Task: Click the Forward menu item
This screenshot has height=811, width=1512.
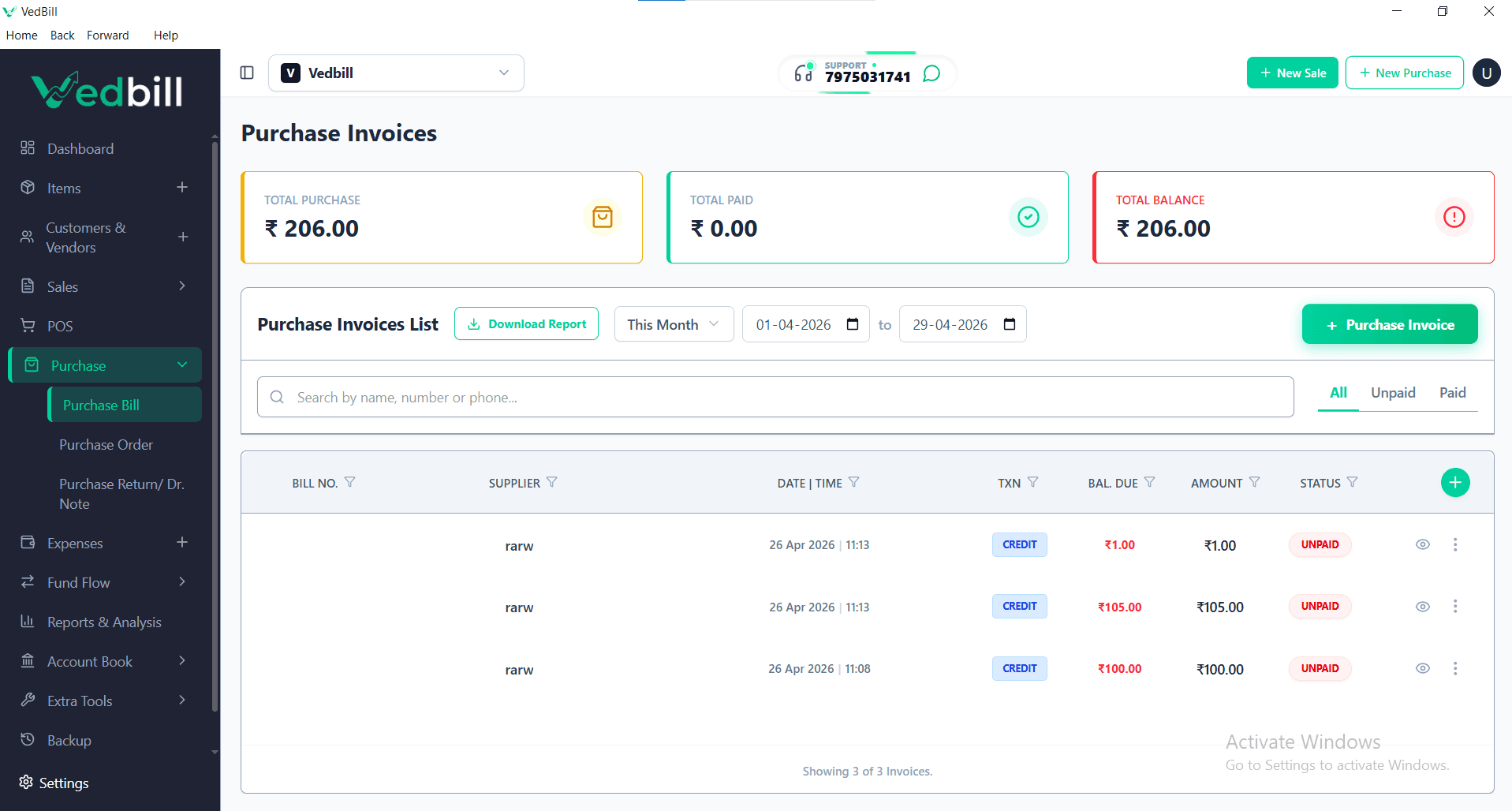Action: point(108,35)
